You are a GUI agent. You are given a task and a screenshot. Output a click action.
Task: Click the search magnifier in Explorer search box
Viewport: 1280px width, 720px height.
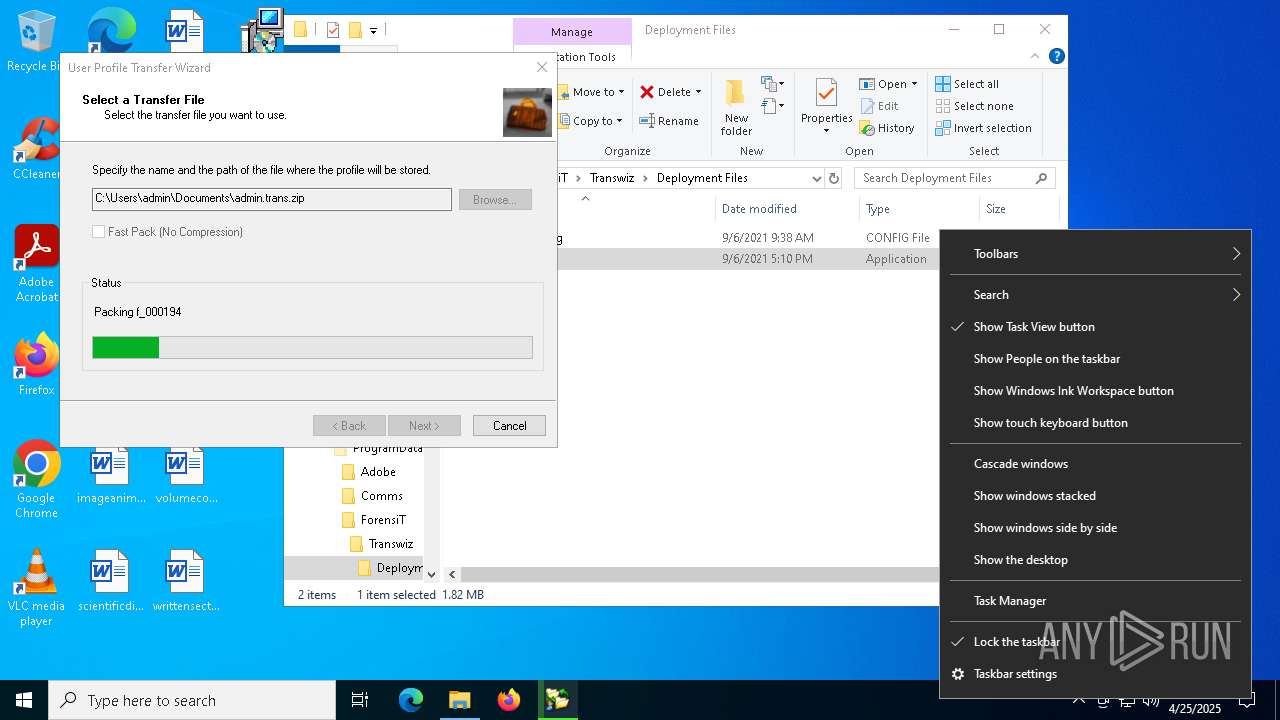coord(1042,178)
